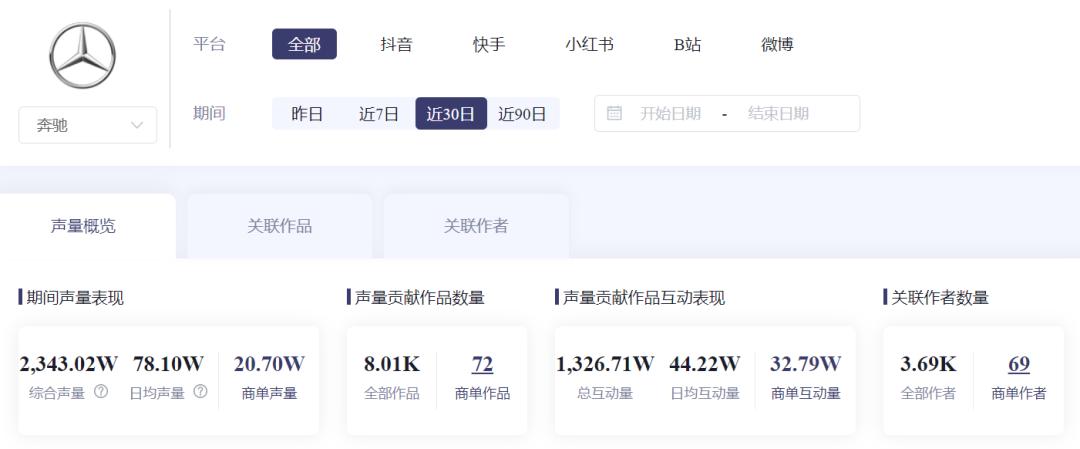Click the help icon beside 日均声量
This screenshot has height=449, width=1080.
pos(200,392)
